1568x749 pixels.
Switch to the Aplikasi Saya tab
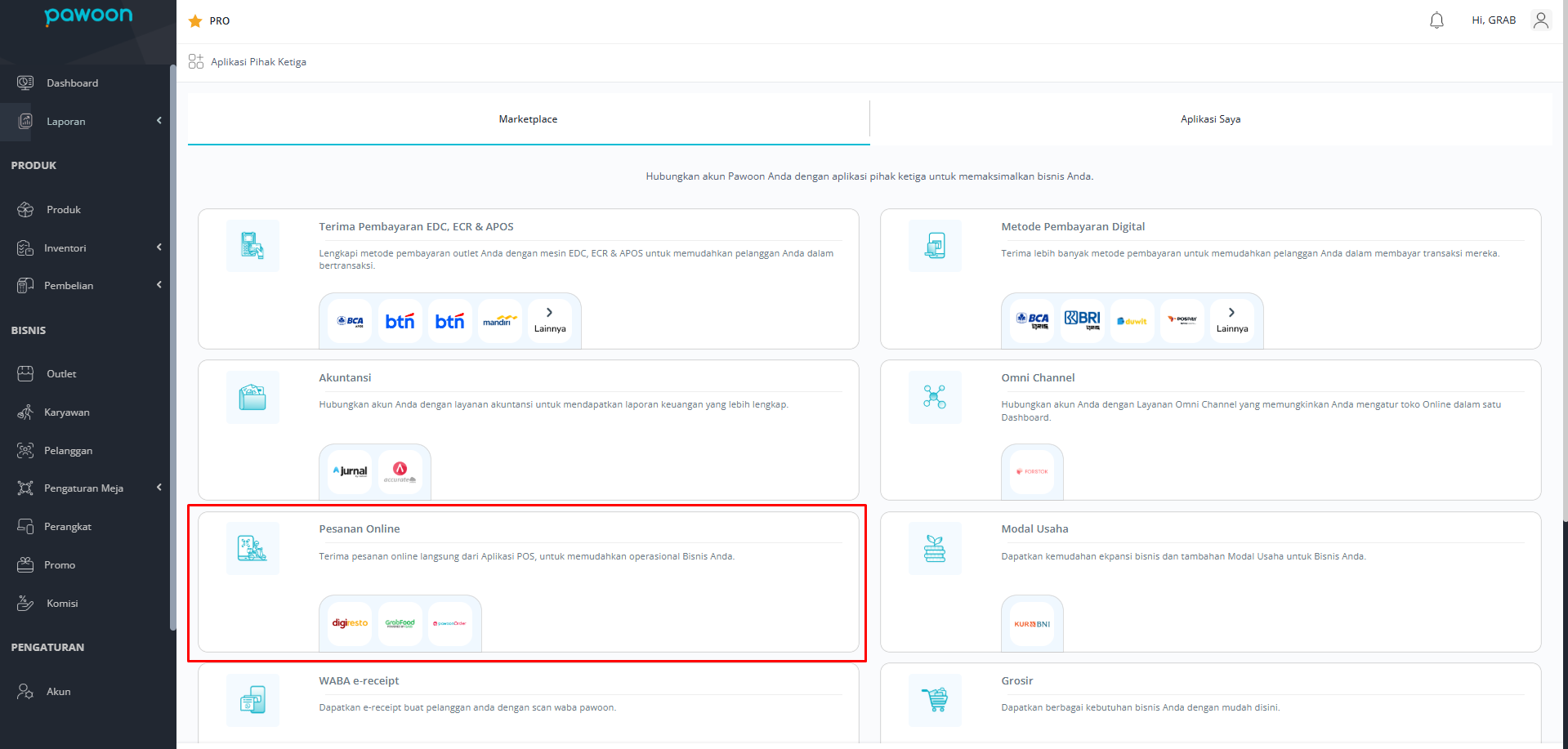point(1211,119)
